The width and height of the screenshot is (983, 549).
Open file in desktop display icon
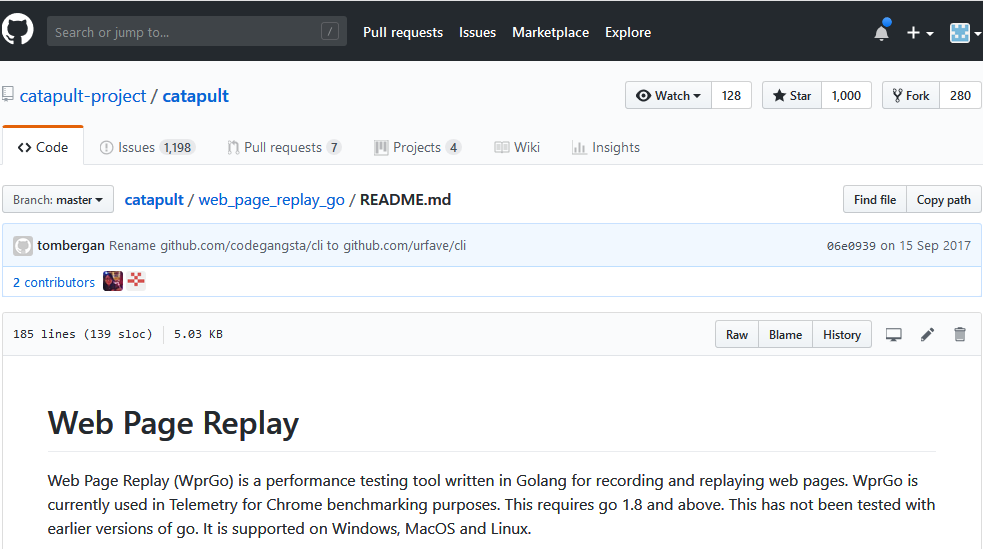(893, 335)
